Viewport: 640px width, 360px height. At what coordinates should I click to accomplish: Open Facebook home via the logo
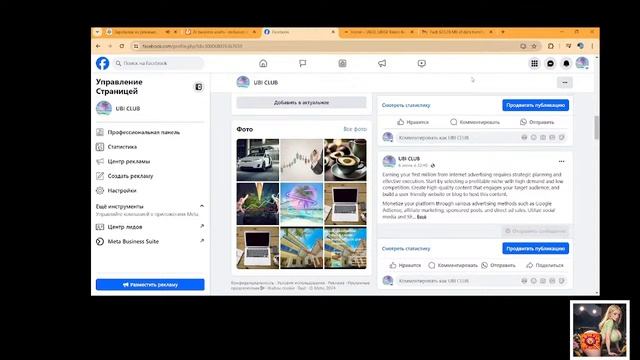tap(102, 63)
